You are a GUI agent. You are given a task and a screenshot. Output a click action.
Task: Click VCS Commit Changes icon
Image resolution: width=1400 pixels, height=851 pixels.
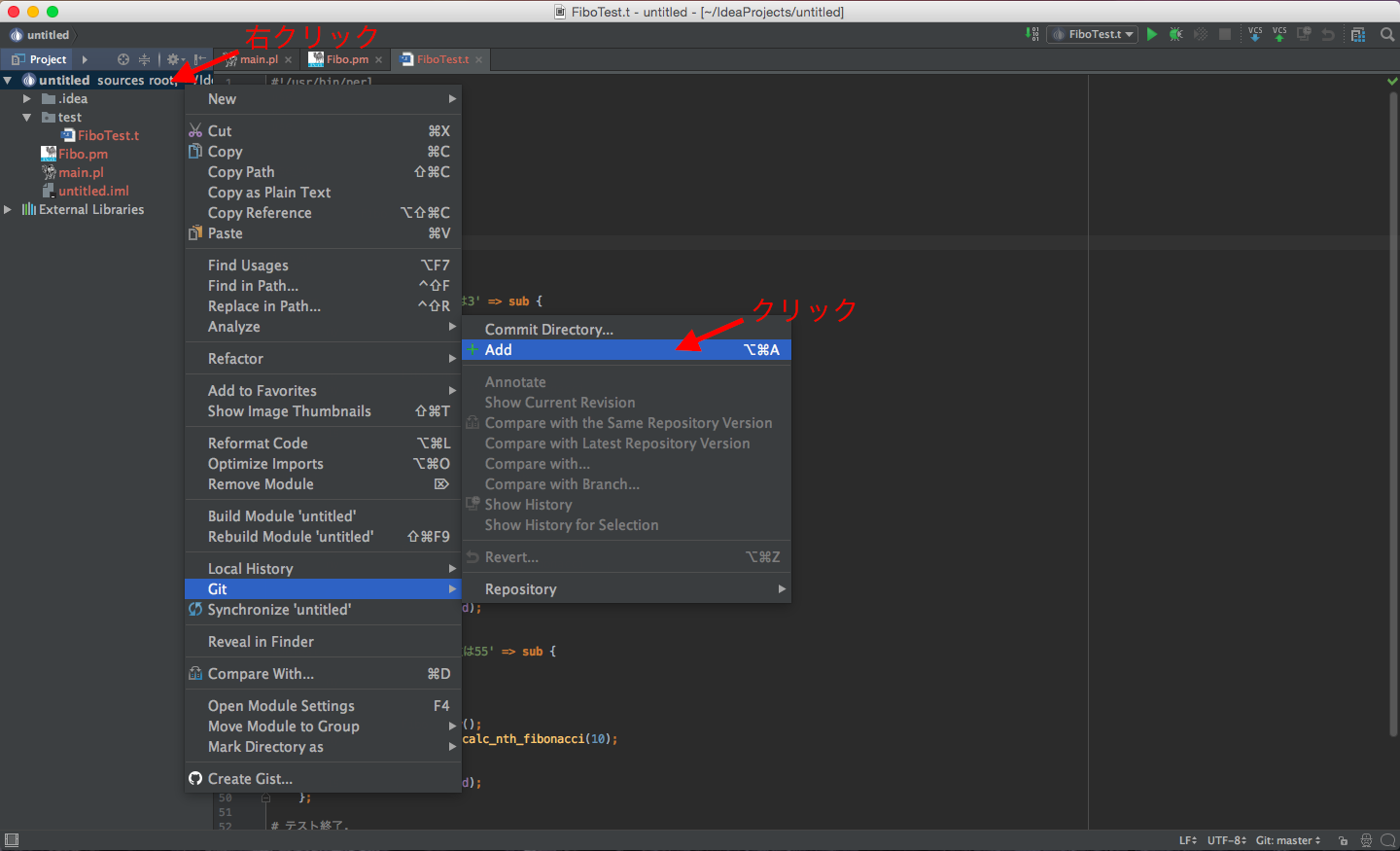[x=1279, y=34]
